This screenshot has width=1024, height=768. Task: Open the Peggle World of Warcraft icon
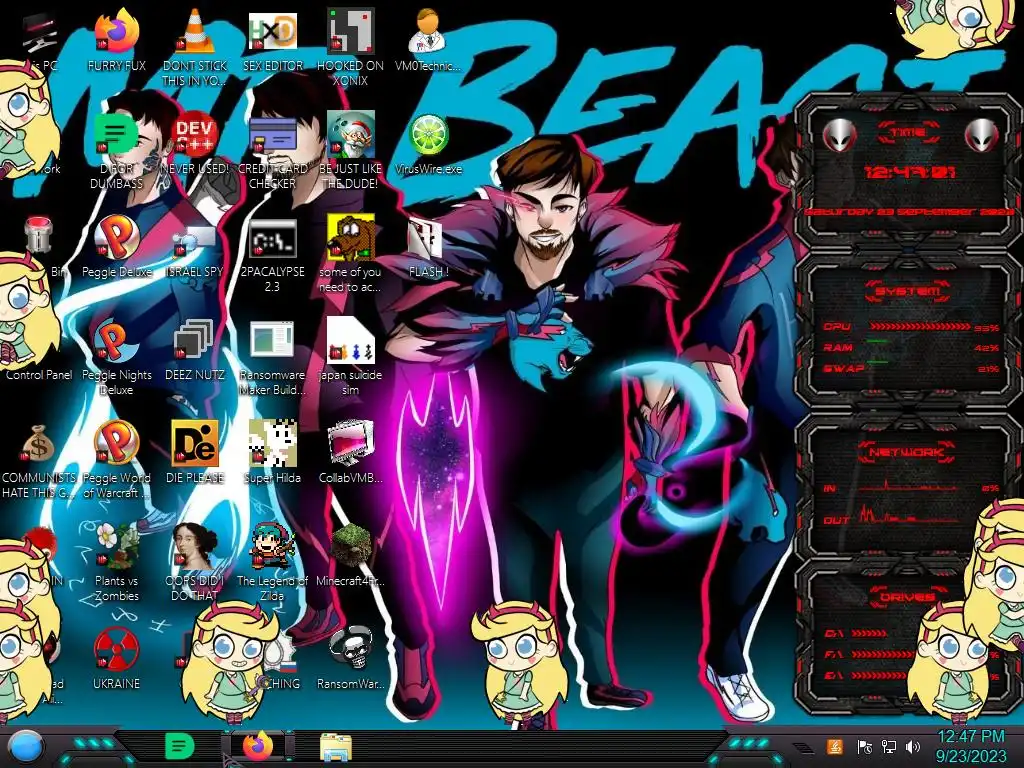click(x=116, y=443)
